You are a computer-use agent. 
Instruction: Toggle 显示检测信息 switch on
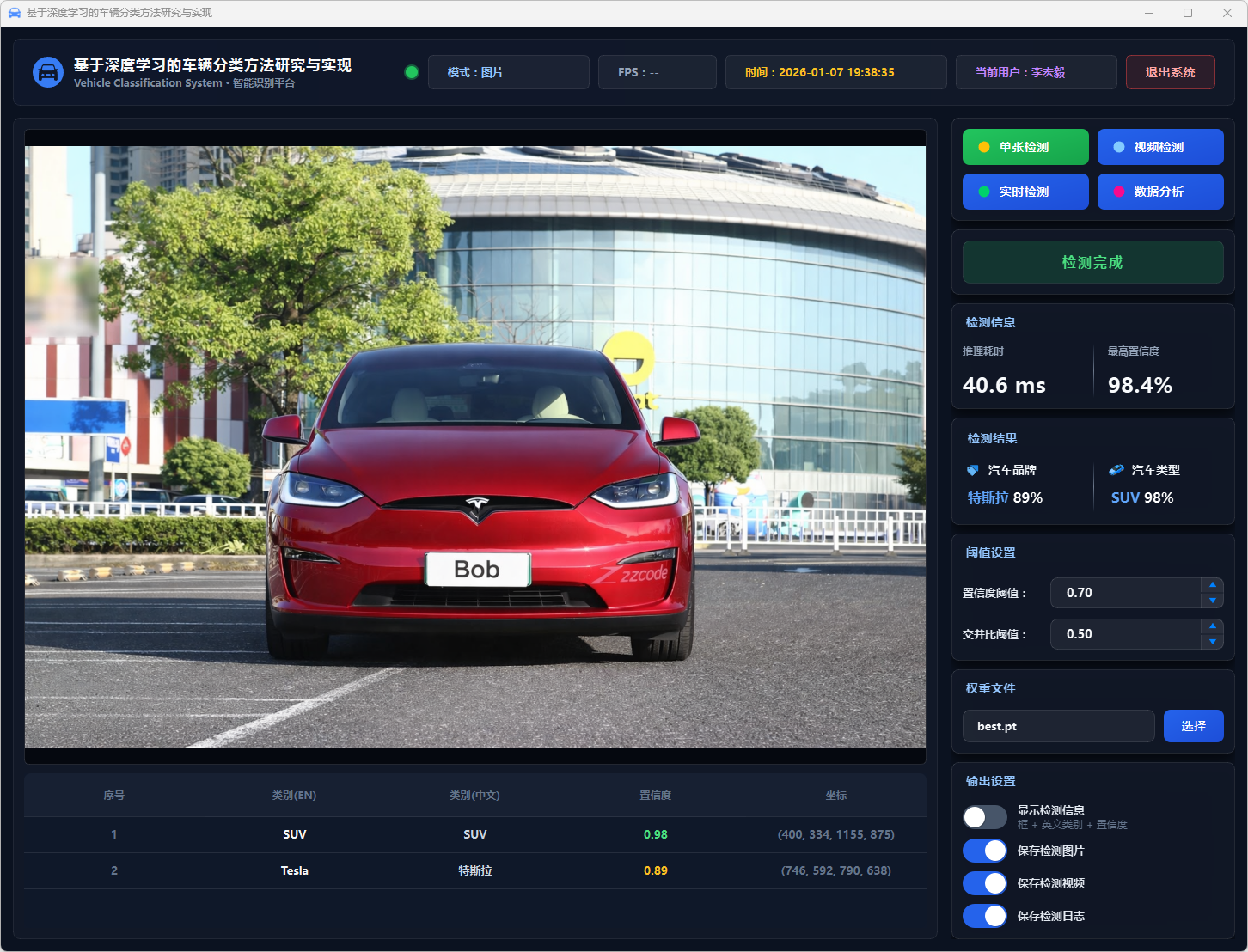tap(985, 817)
